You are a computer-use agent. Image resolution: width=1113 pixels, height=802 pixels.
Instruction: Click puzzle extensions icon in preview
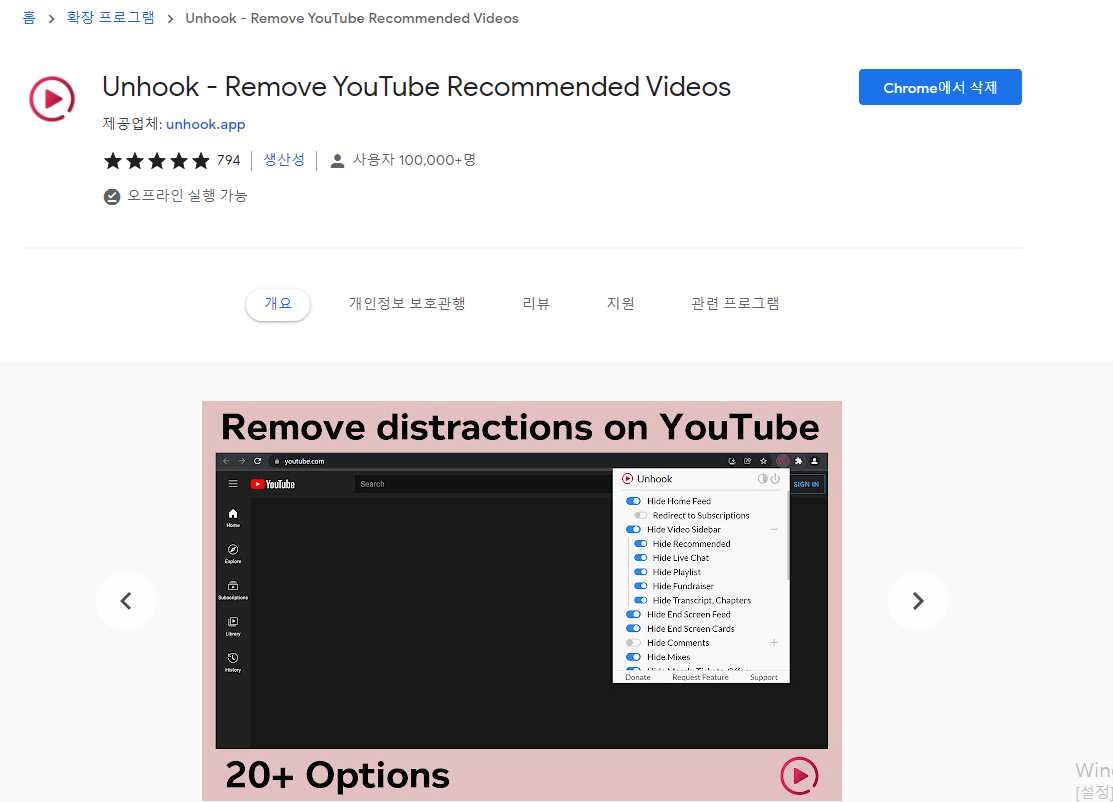click(799, 461)
